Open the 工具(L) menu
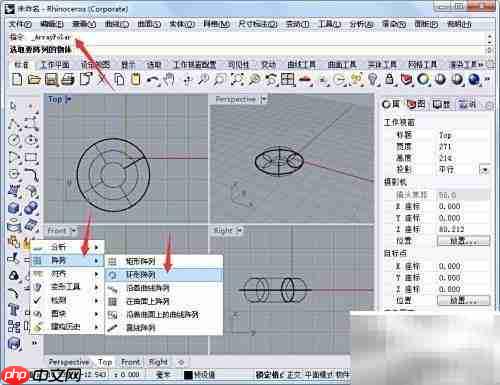The width and height of the screenshot is (500, 385). pos(330,24)
